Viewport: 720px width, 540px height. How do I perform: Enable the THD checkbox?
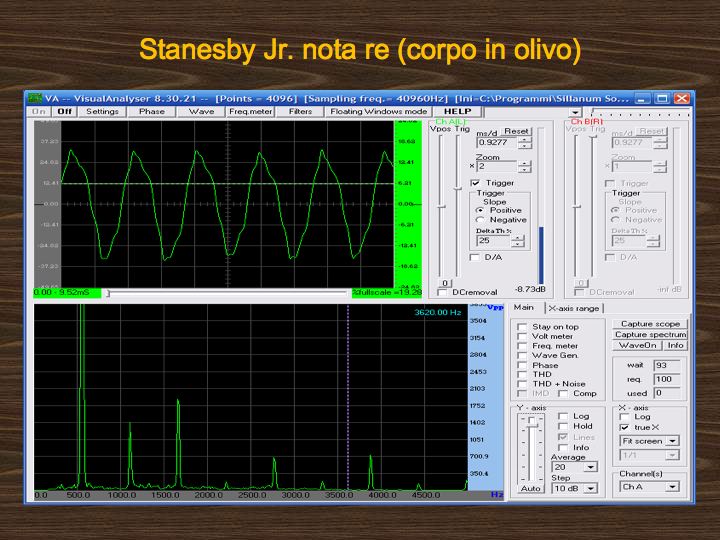point(521,374)
